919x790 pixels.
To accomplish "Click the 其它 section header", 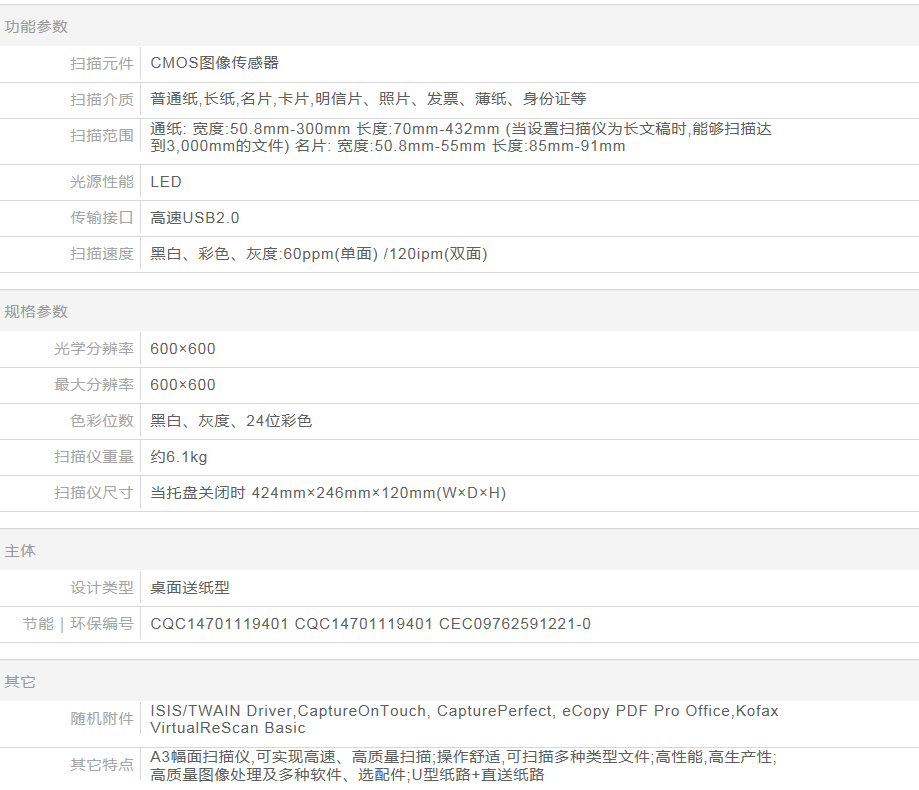I will tap(20, 682).
